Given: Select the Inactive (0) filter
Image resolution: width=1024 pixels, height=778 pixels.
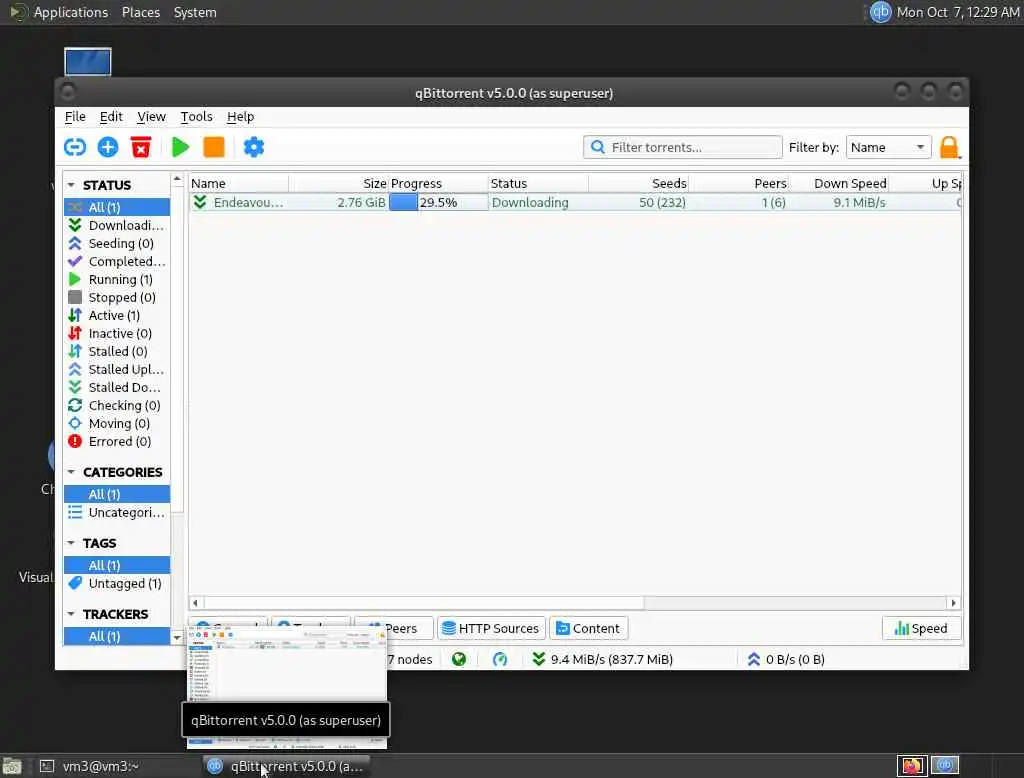Looking at the screenshot, I should pos(117,333).
